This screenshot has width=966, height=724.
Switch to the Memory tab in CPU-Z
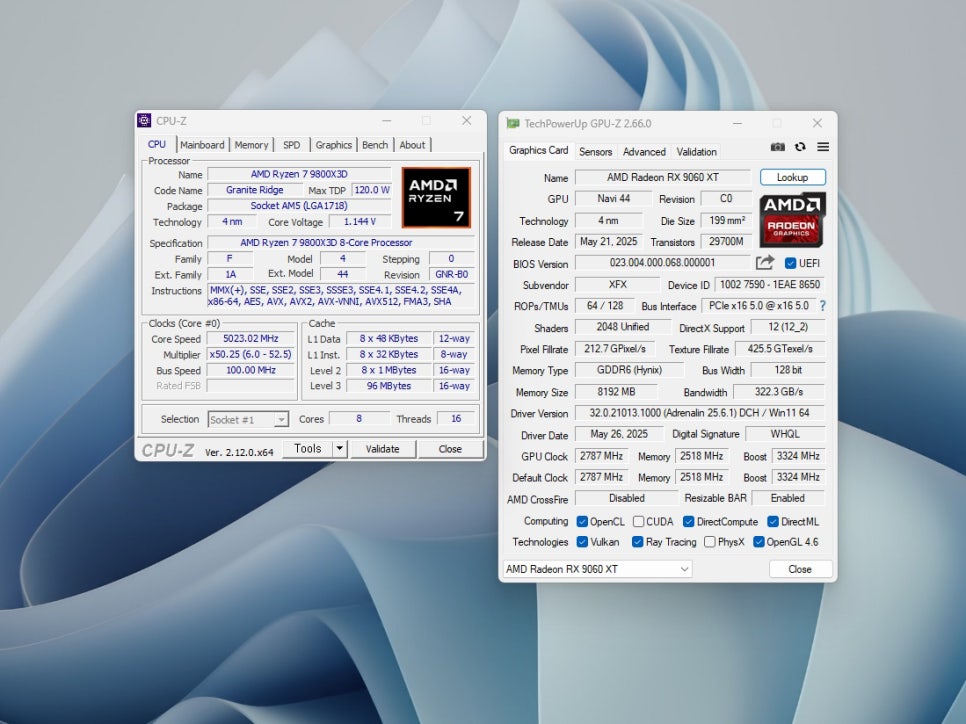(251, 145)
